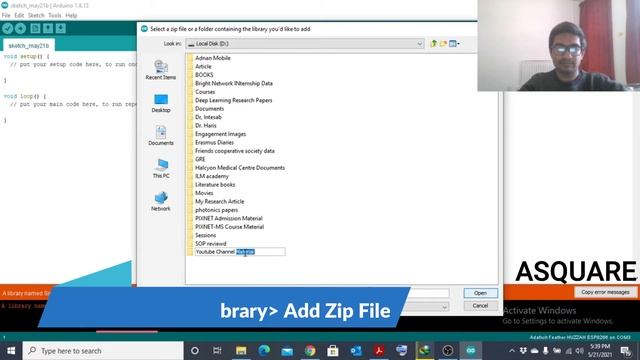The width and height of the screenshot is (640, 360).
Task: Click the Cancel button in dialog
Action: coord(480,306)
